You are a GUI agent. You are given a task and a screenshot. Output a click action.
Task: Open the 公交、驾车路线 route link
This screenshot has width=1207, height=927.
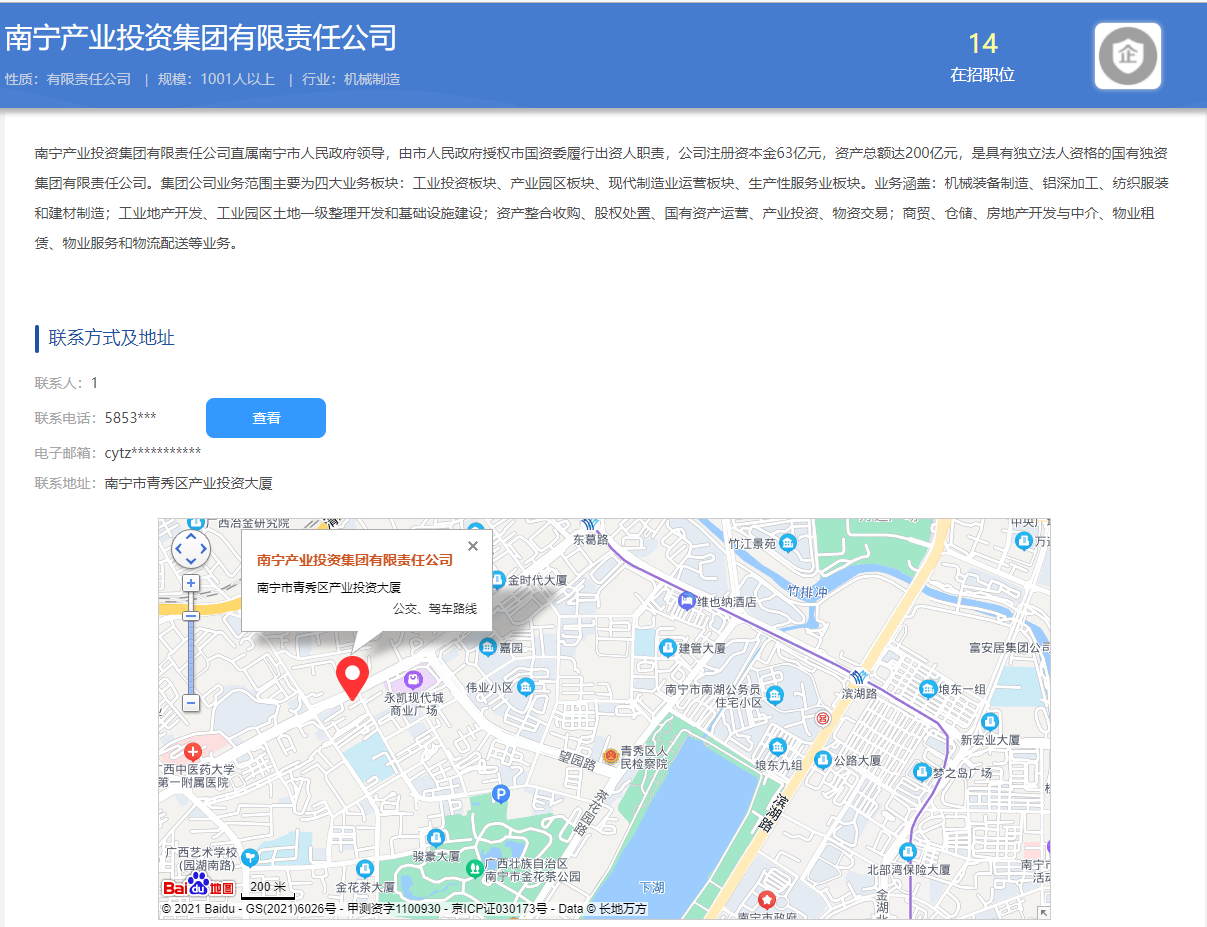coord(435,608)
